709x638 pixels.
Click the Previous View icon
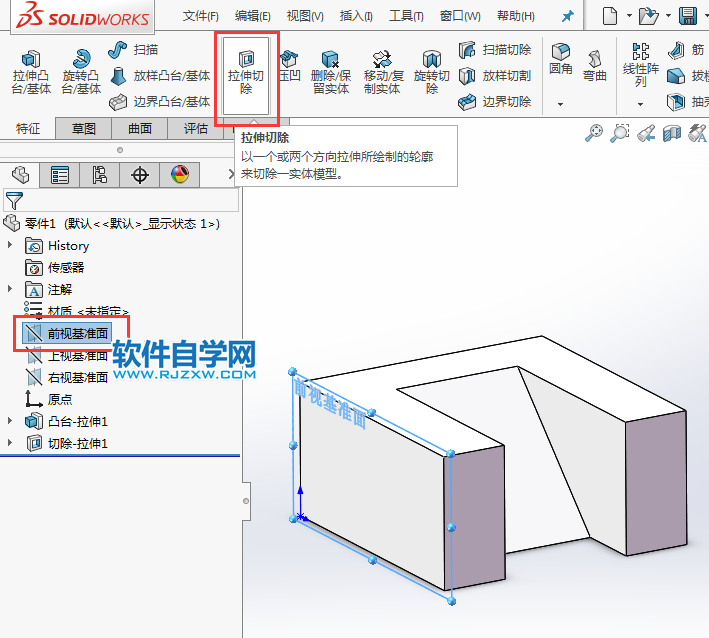click(646, 133)
